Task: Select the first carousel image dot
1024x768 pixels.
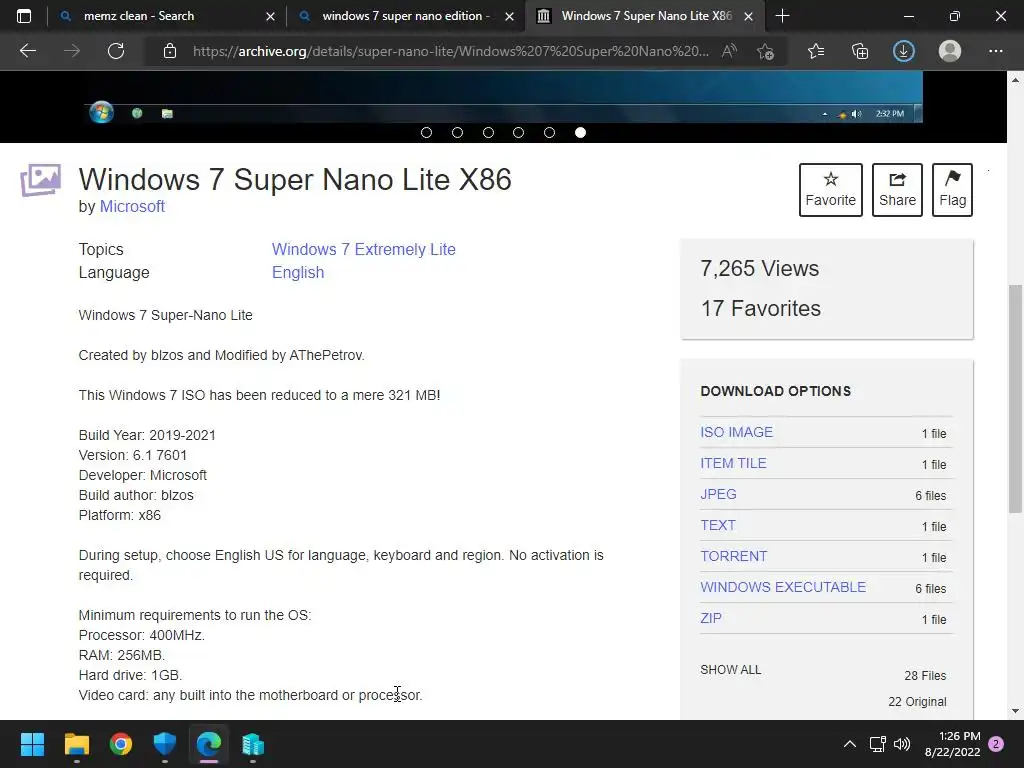Action: tap(426, 133)
